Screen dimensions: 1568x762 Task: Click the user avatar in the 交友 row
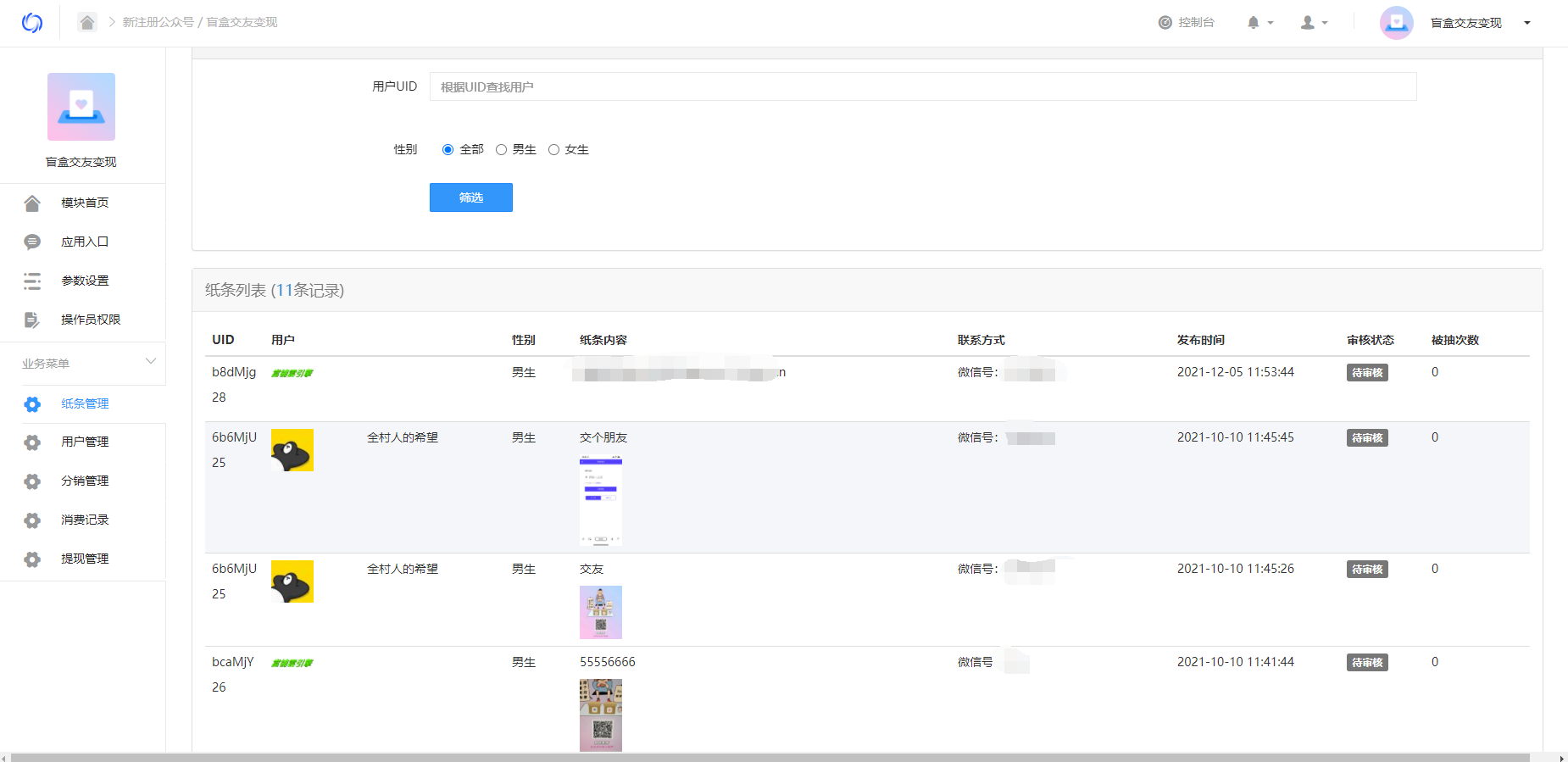[292, 581]
